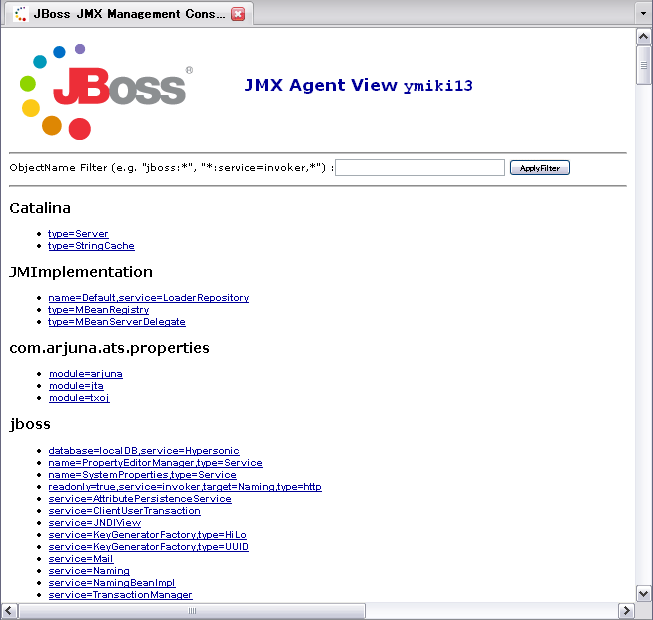
Task: Select the JBoss JMX Management Console tab
Action: pyautogui.click(x=129, y=14)
